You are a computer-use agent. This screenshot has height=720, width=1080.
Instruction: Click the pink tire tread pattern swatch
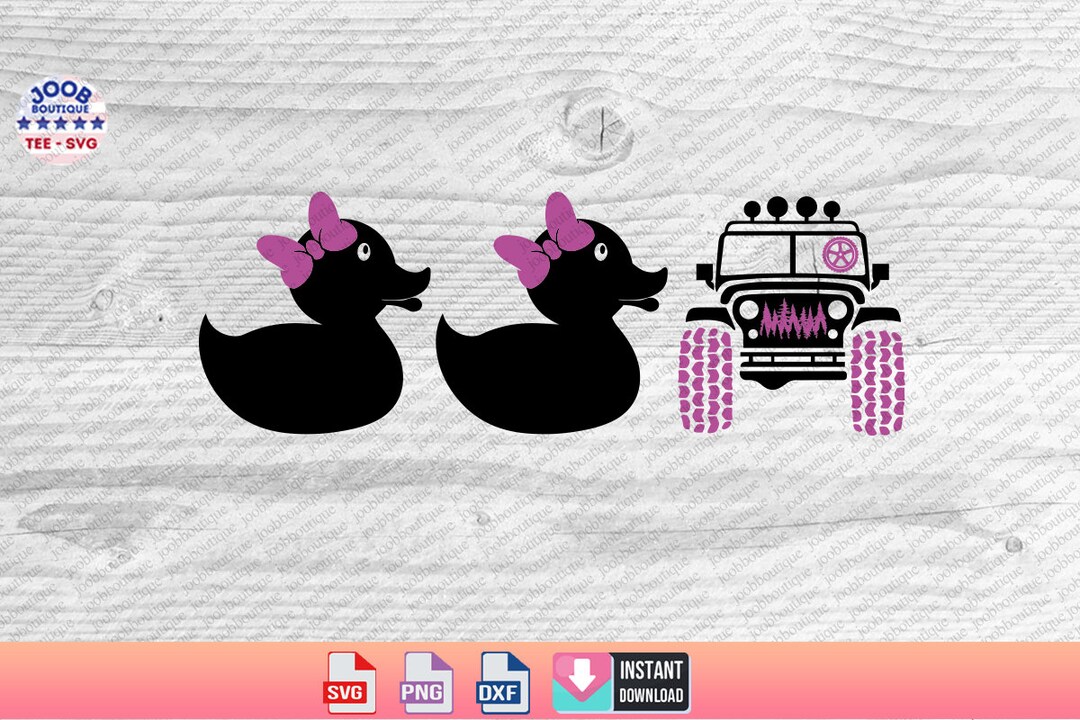(x=706, y=380)
